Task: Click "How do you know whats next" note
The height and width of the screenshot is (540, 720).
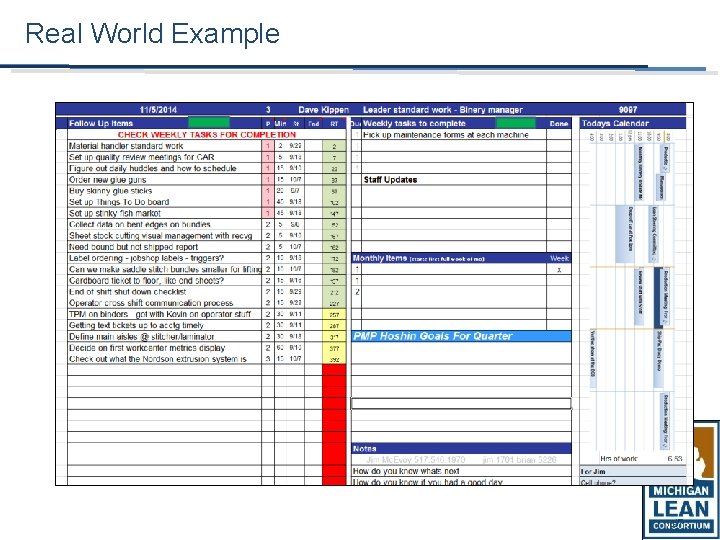Action: click(406, 471)
